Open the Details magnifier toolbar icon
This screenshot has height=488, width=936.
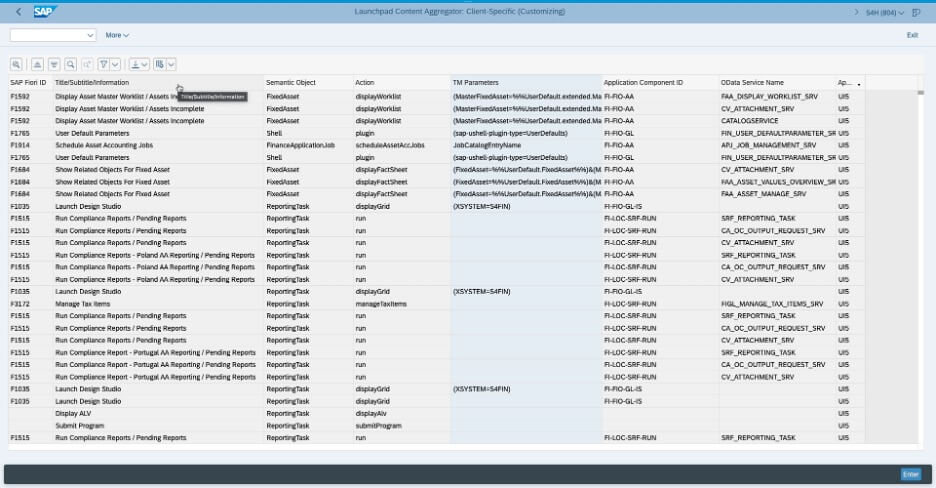[x=16, y=64]
